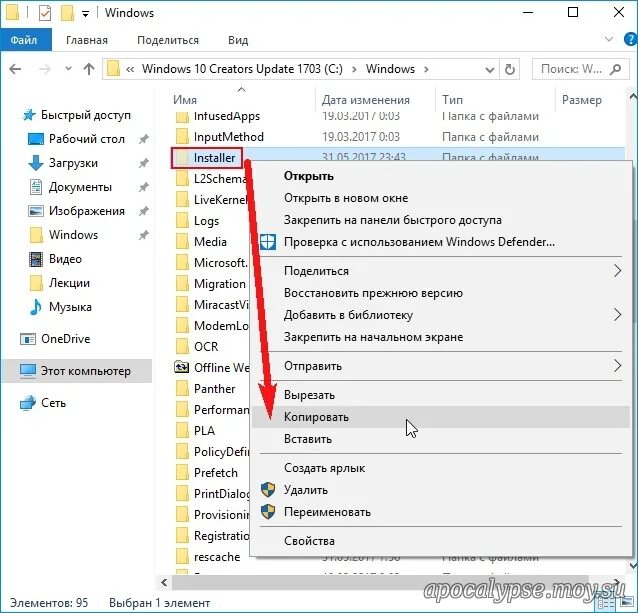Choose Создать ярлык in context menu
The width and height of the screenshot is (638, 613).
coord(441,468)
